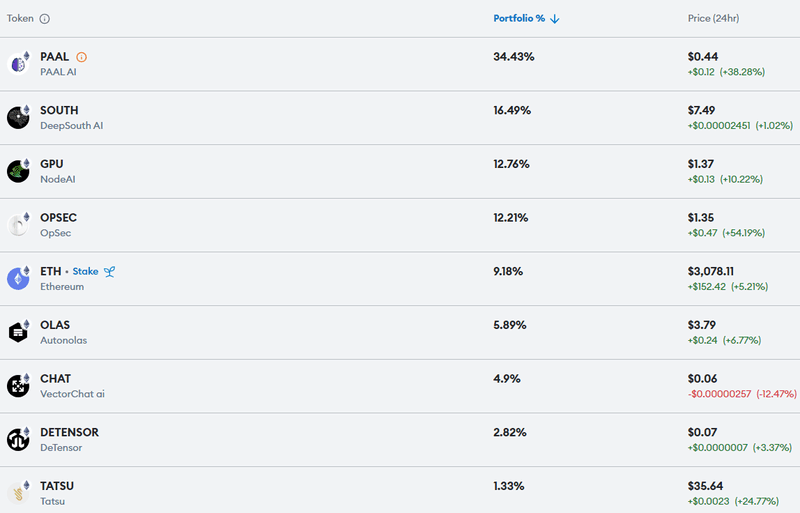Click the VectorChat CHAT token logo
800x513 pixels.
click(x=18, y=385)
